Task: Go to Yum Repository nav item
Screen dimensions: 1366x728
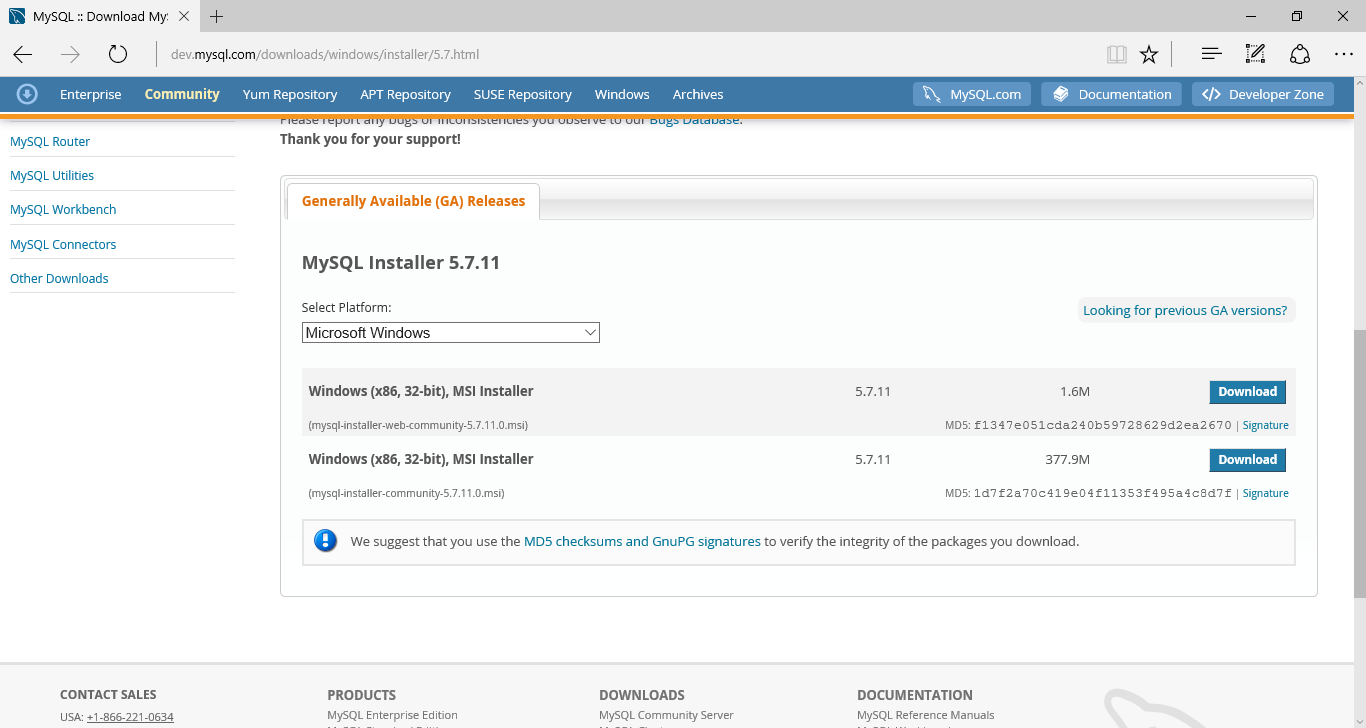Action: 290,94
